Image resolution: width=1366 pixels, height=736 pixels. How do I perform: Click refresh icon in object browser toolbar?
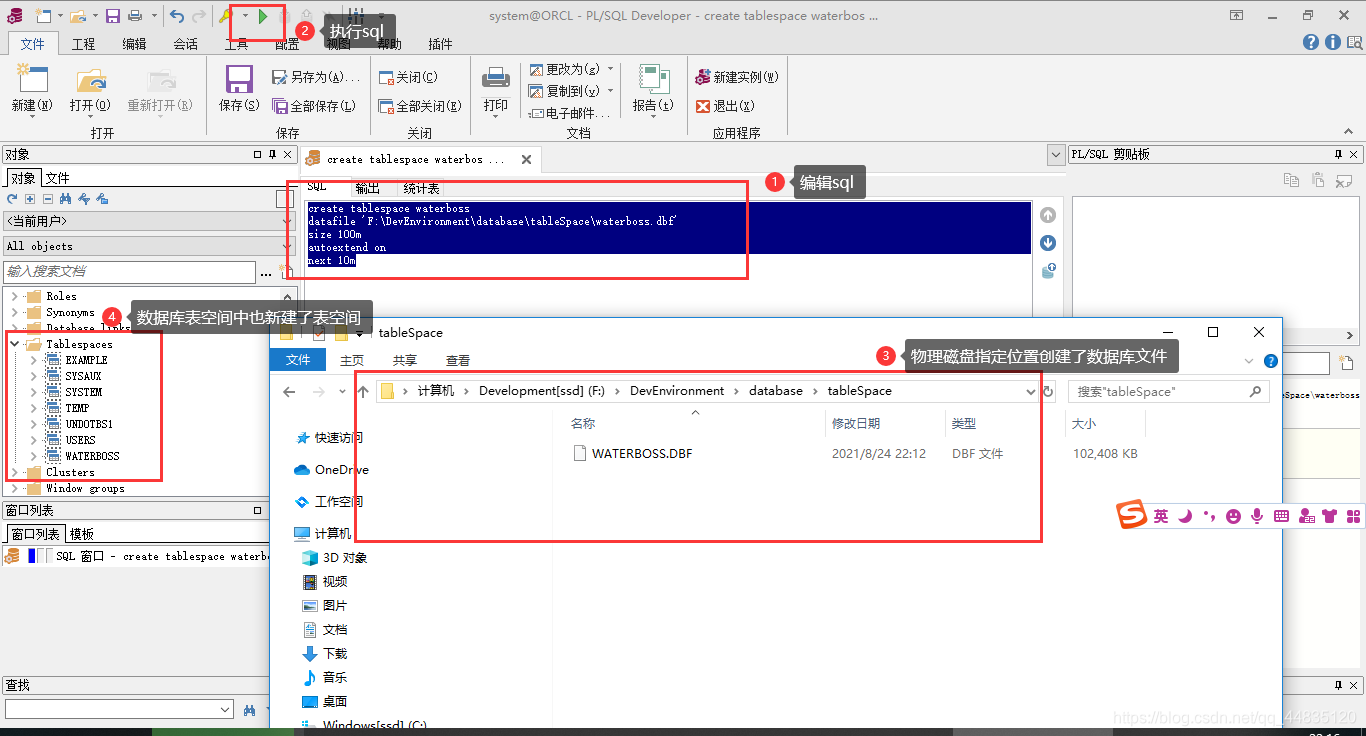(x=13, y=199)
